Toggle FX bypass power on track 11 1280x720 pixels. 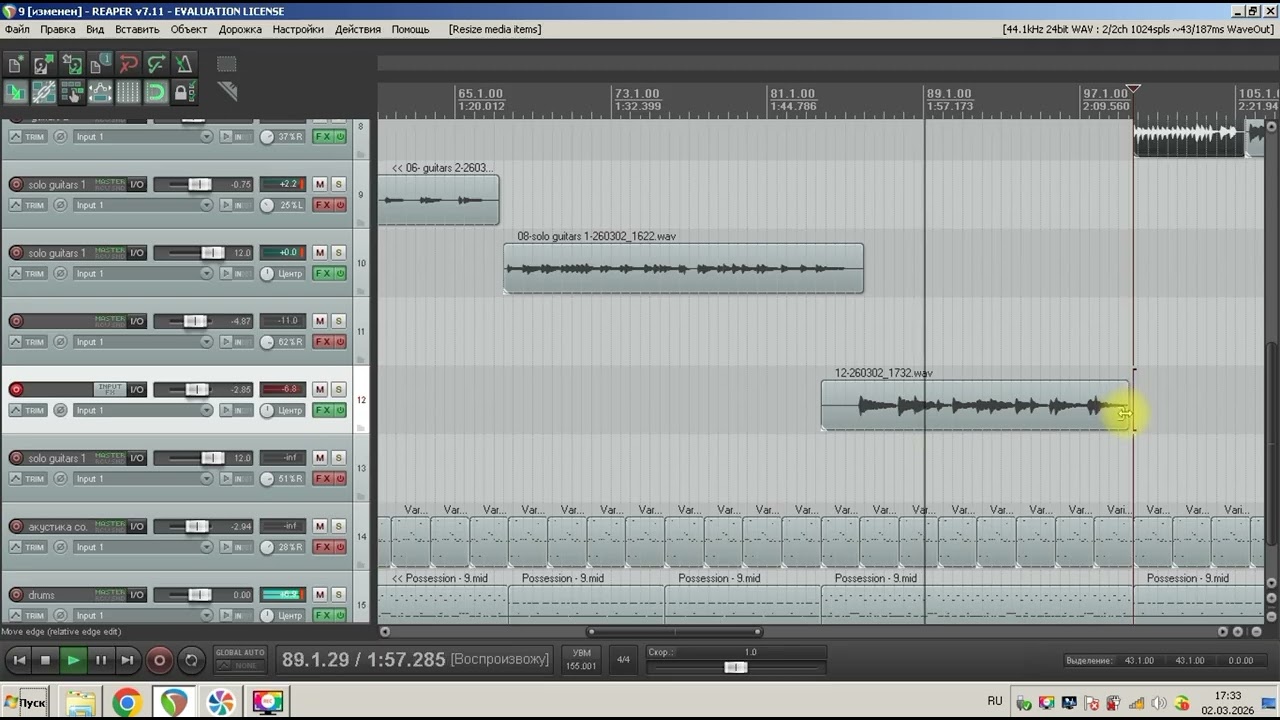340,342
